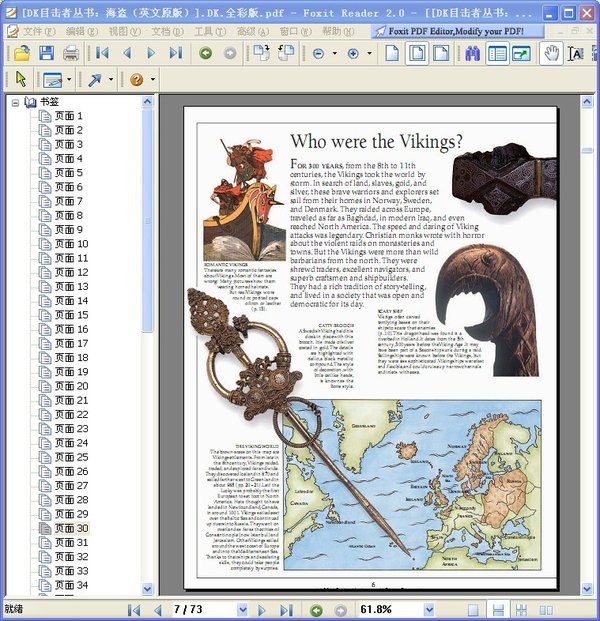600x621 pixels.
Task: Go to last page in toolbar
Action: click(175, 53)
